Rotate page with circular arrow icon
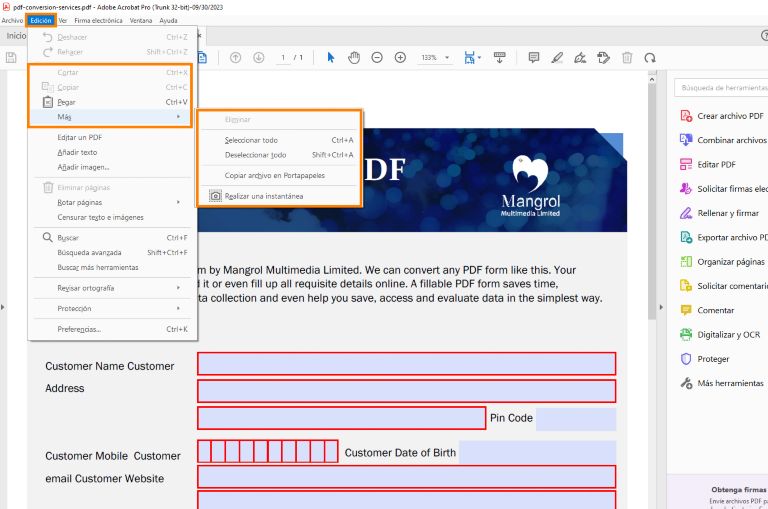The height and width of the screenshot is (509, 768). (650, 58)
